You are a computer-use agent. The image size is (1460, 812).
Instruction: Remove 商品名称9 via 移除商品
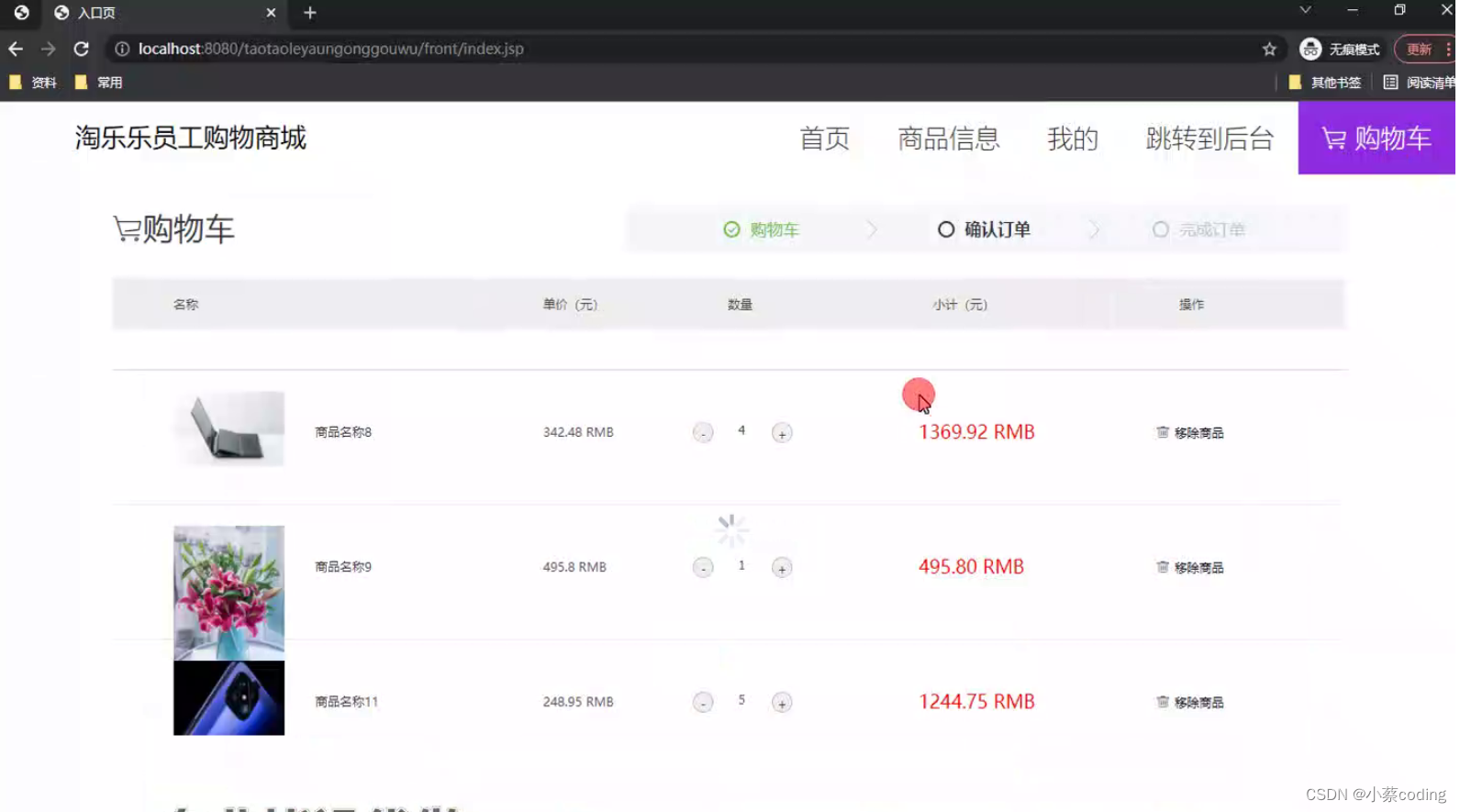[x=1190, y=567]
